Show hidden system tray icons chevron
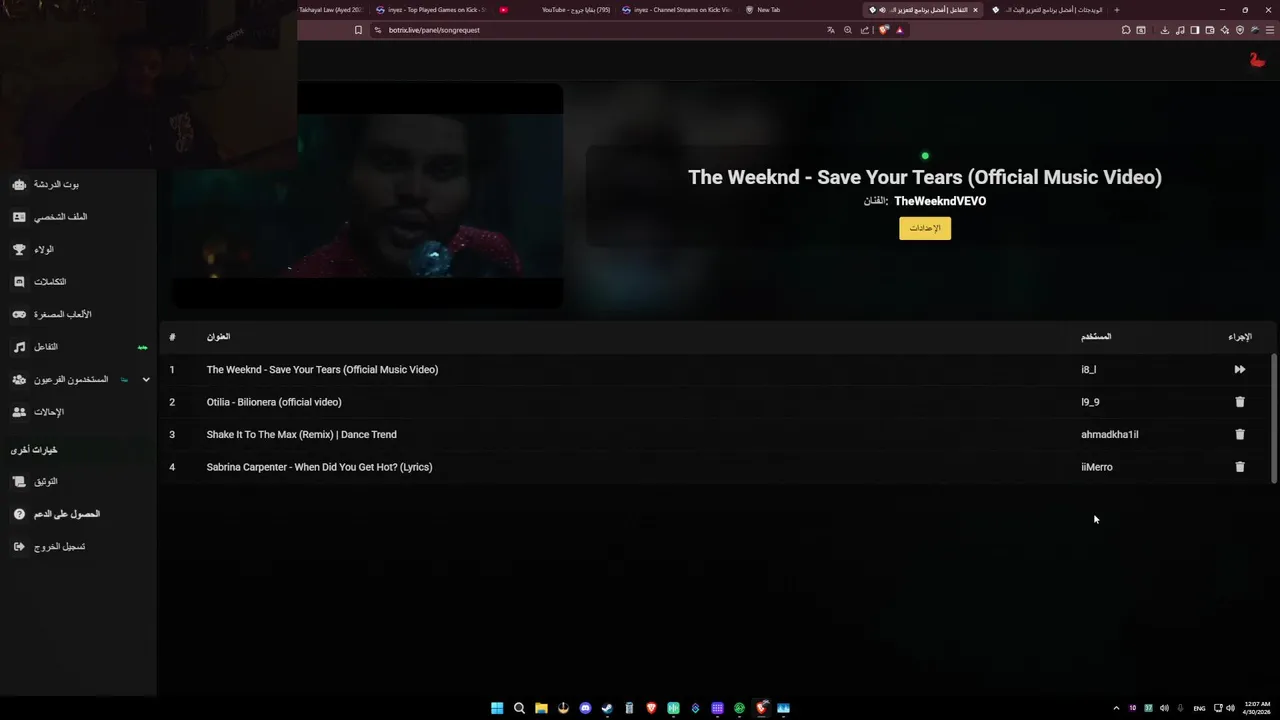The width and height of the screenshot is (1280, 720). click(1116, 708)
